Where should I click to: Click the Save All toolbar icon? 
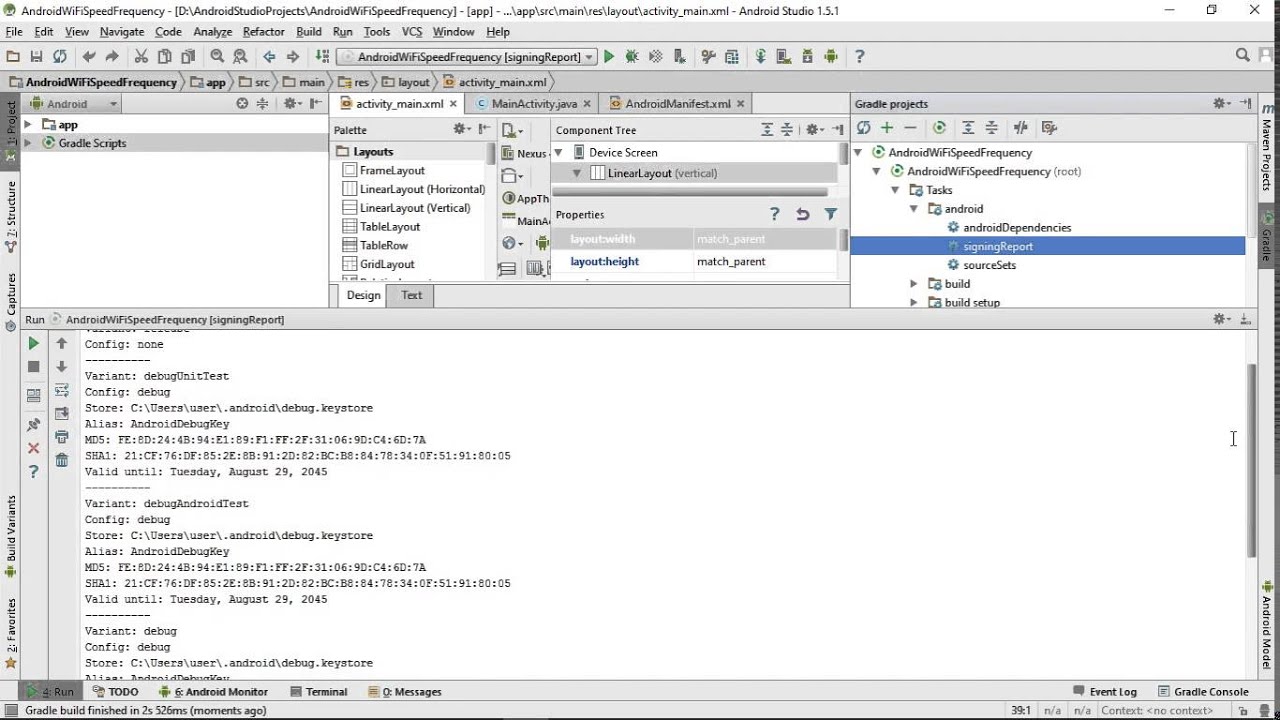point(36,57)
